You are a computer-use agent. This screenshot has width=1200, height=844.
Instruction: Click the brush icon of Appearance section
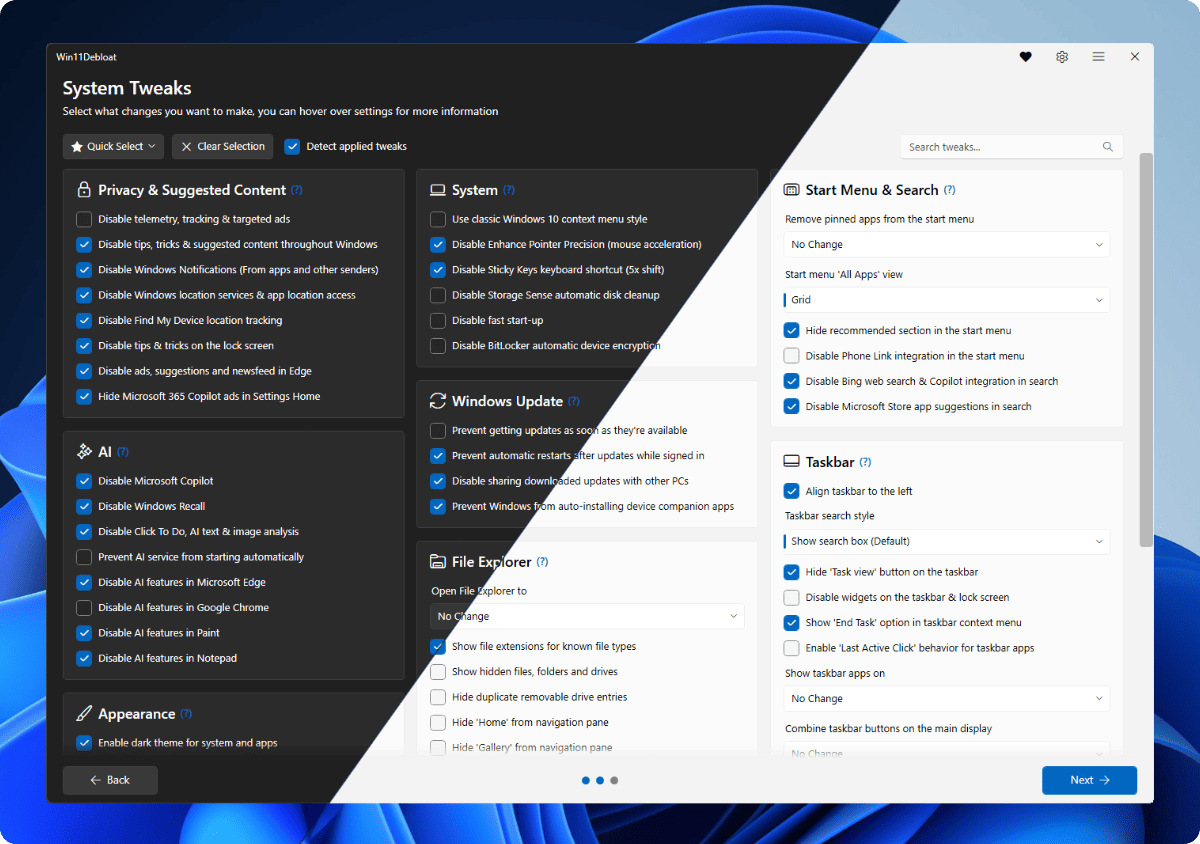point(84,714)
